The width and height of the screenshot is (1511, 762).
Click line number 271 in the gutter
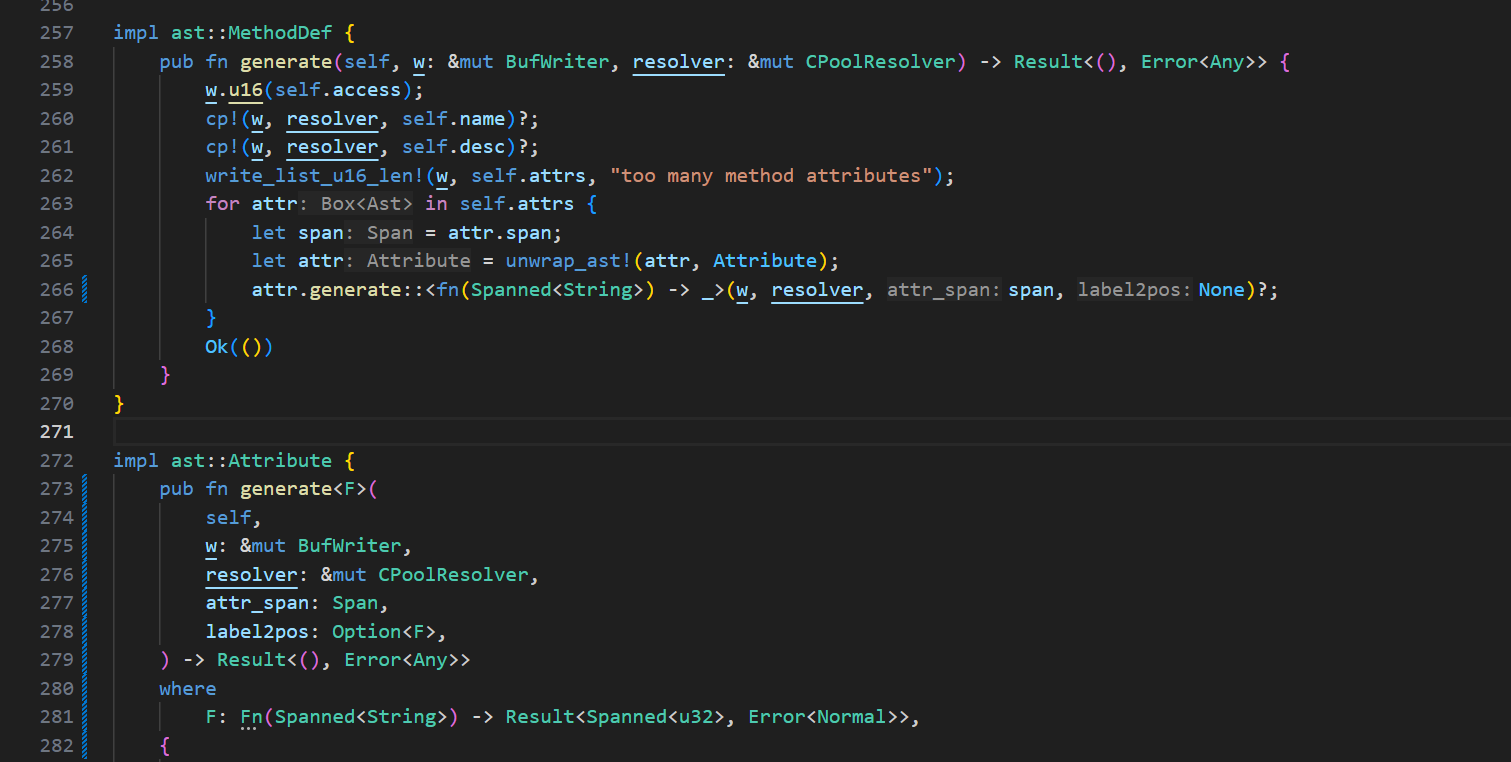[56, 432]
